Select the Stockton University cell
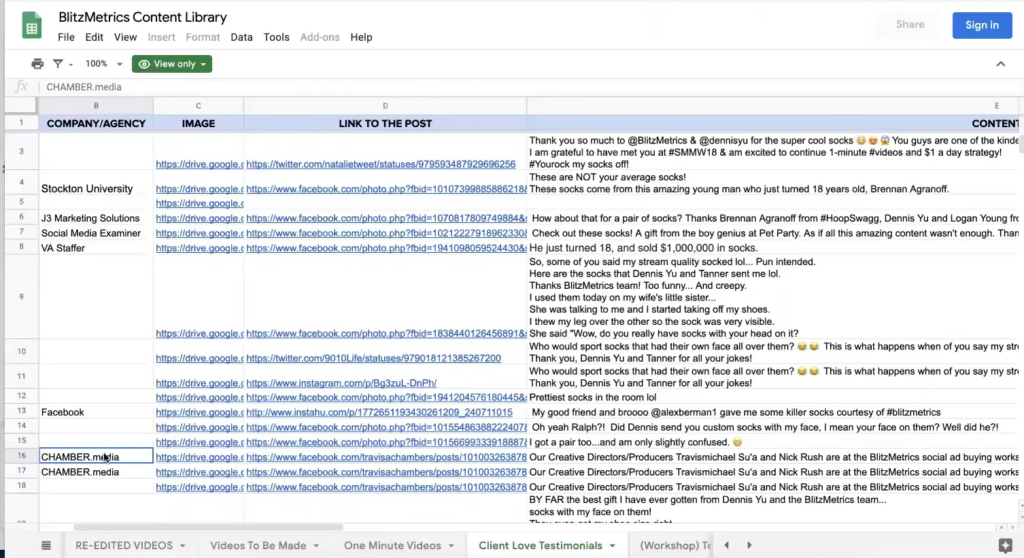 [87, 188]
